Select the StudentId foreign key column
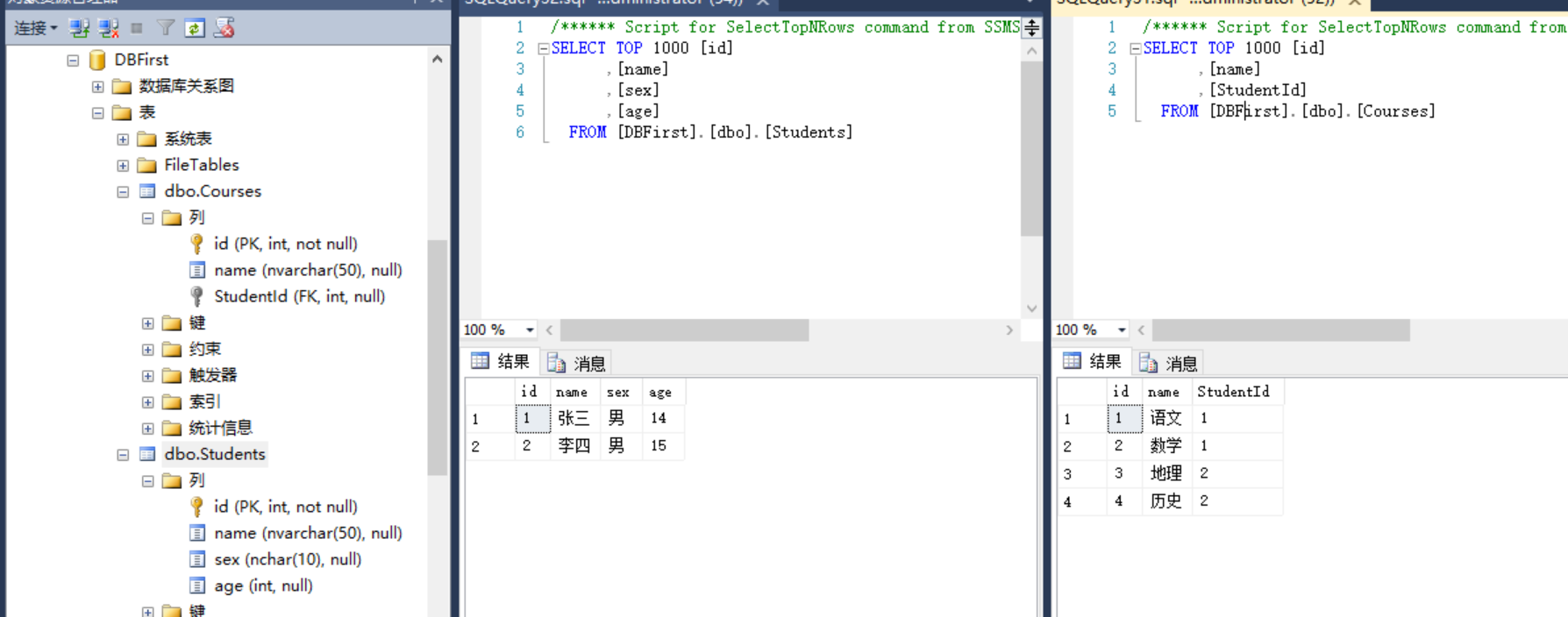This screenshot has width=1568, height=617. point(298,296)
